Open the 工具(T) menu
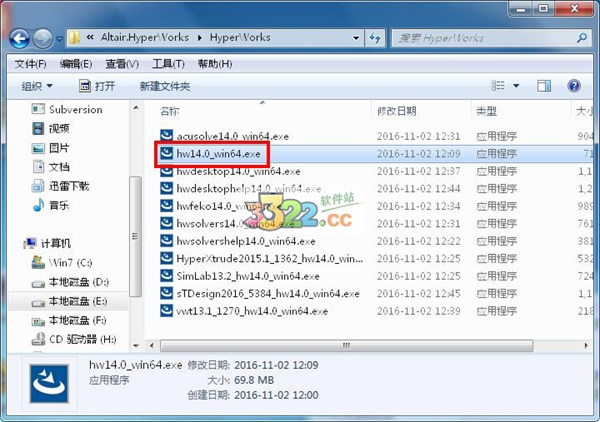The image size is (600, 422). [168, 64]
